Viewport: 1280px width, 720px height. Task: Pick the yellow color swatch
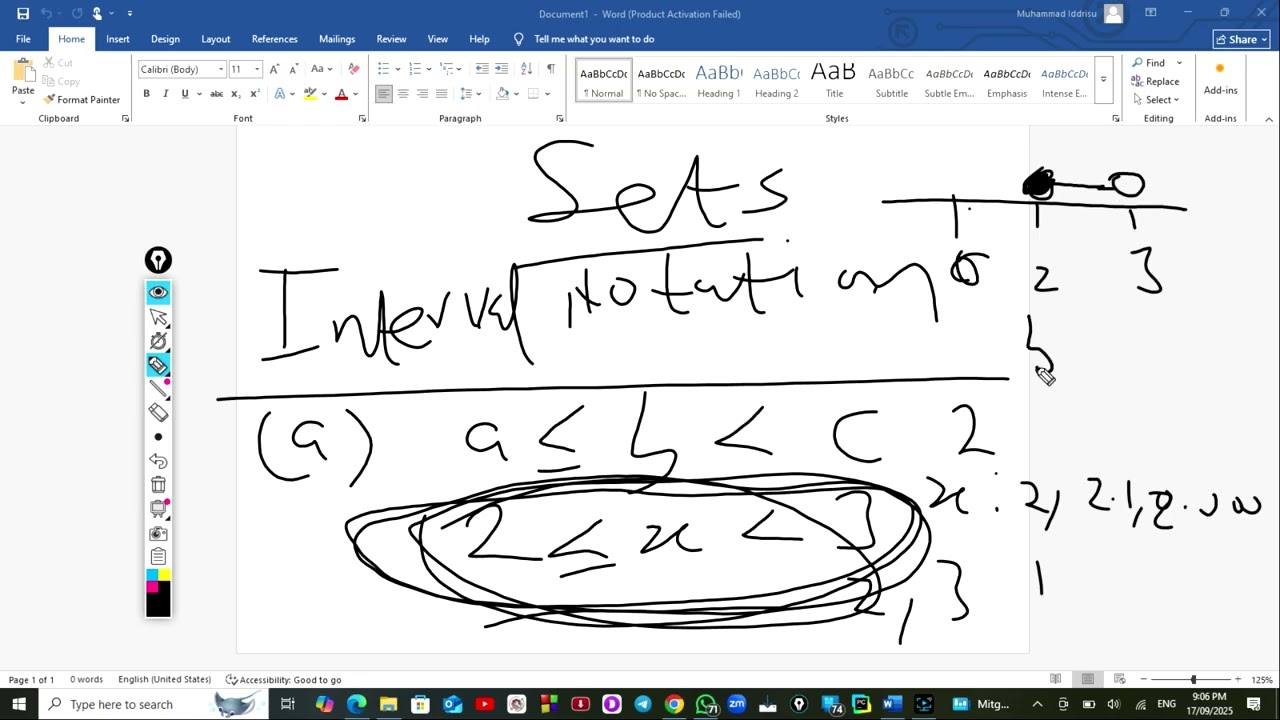pyautogui.click(x=164, y=575)
